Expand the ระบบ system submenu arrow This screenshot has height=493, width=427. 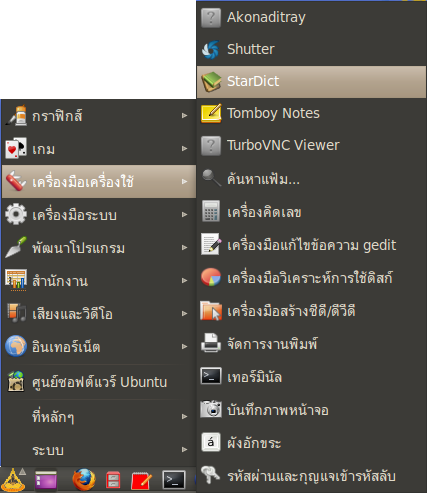[184, 449]
